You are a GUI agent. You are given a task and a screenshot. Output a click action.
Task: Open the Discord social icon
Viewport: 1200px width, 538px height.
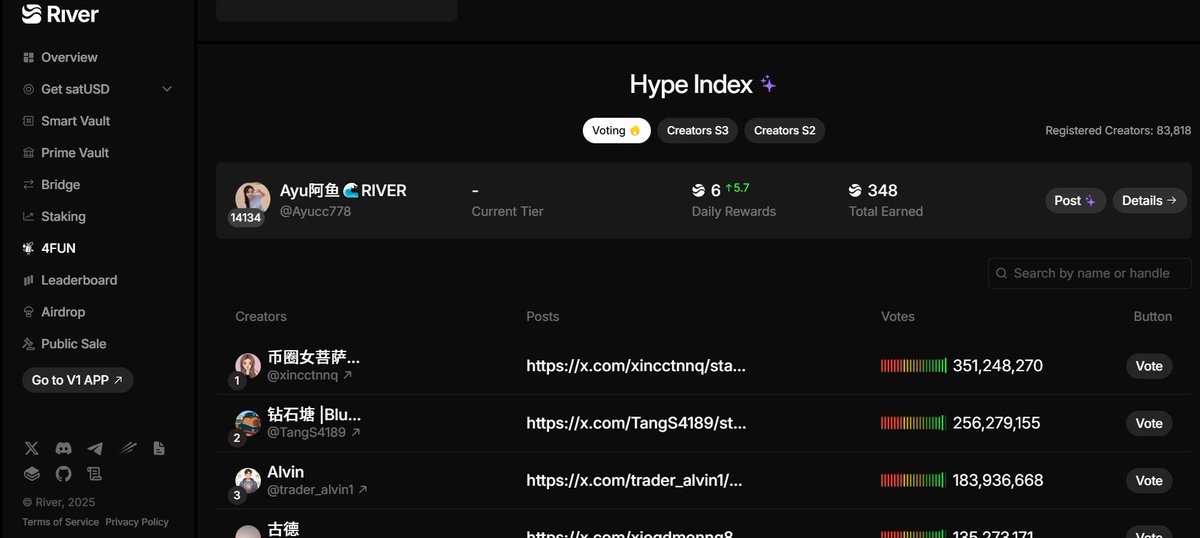pyautogui.click(x=63, y=449)
